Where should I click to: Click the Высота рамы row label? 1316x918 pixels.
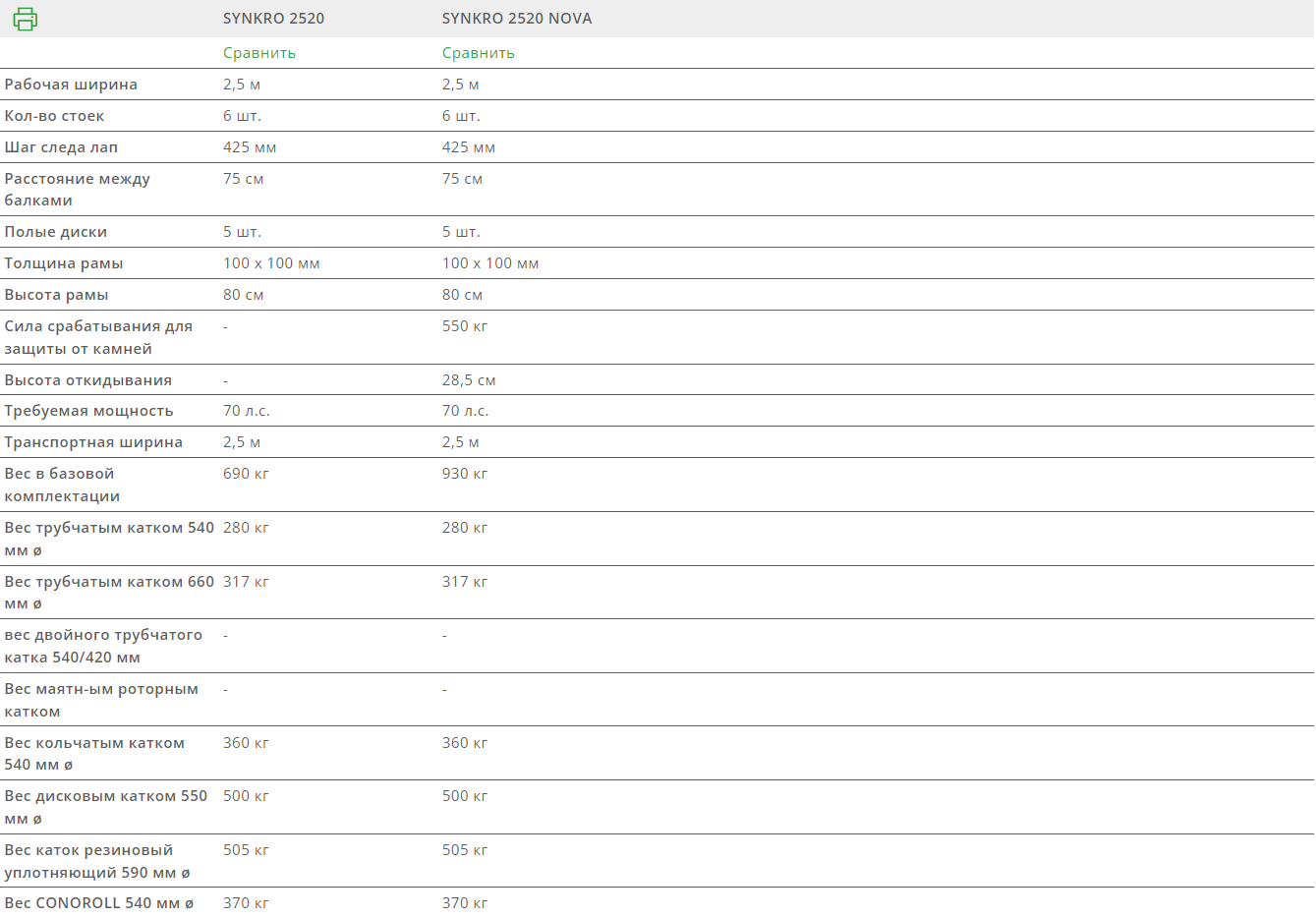[56, 295]
